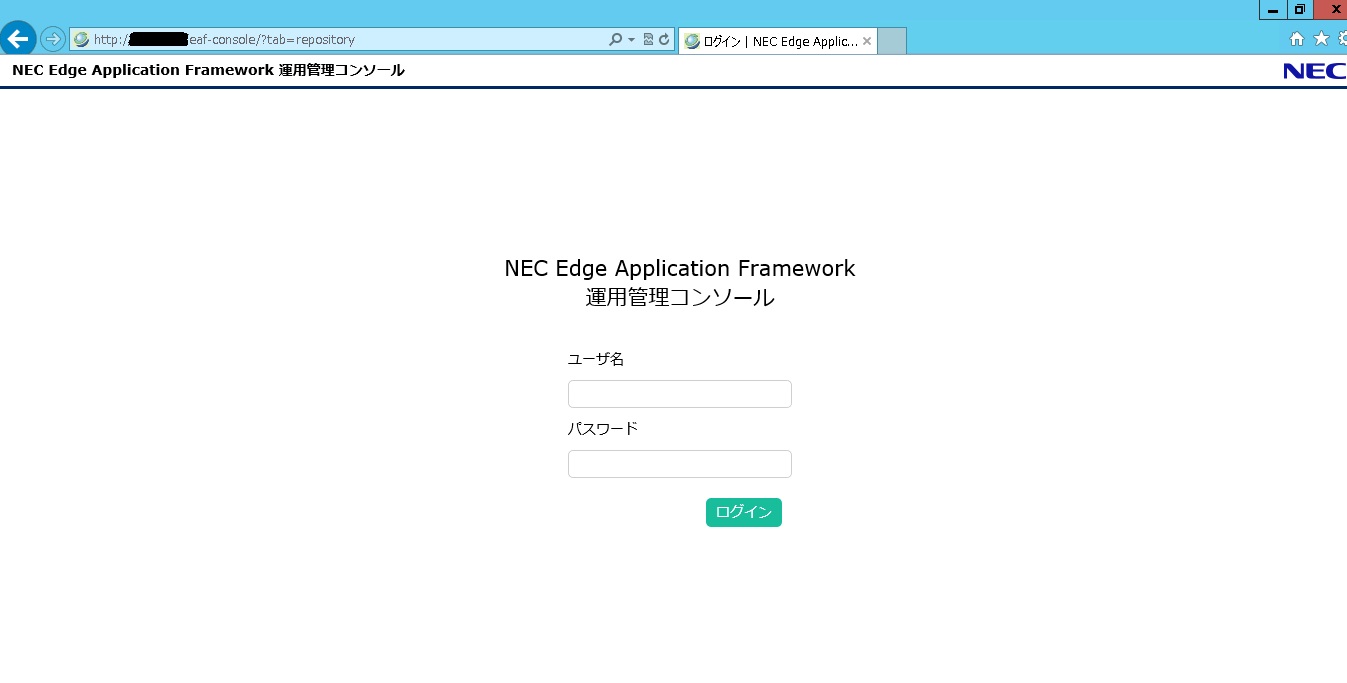
Task: Toggle the Compatibility View icon in address bar
Action: [x=648, y=40]
